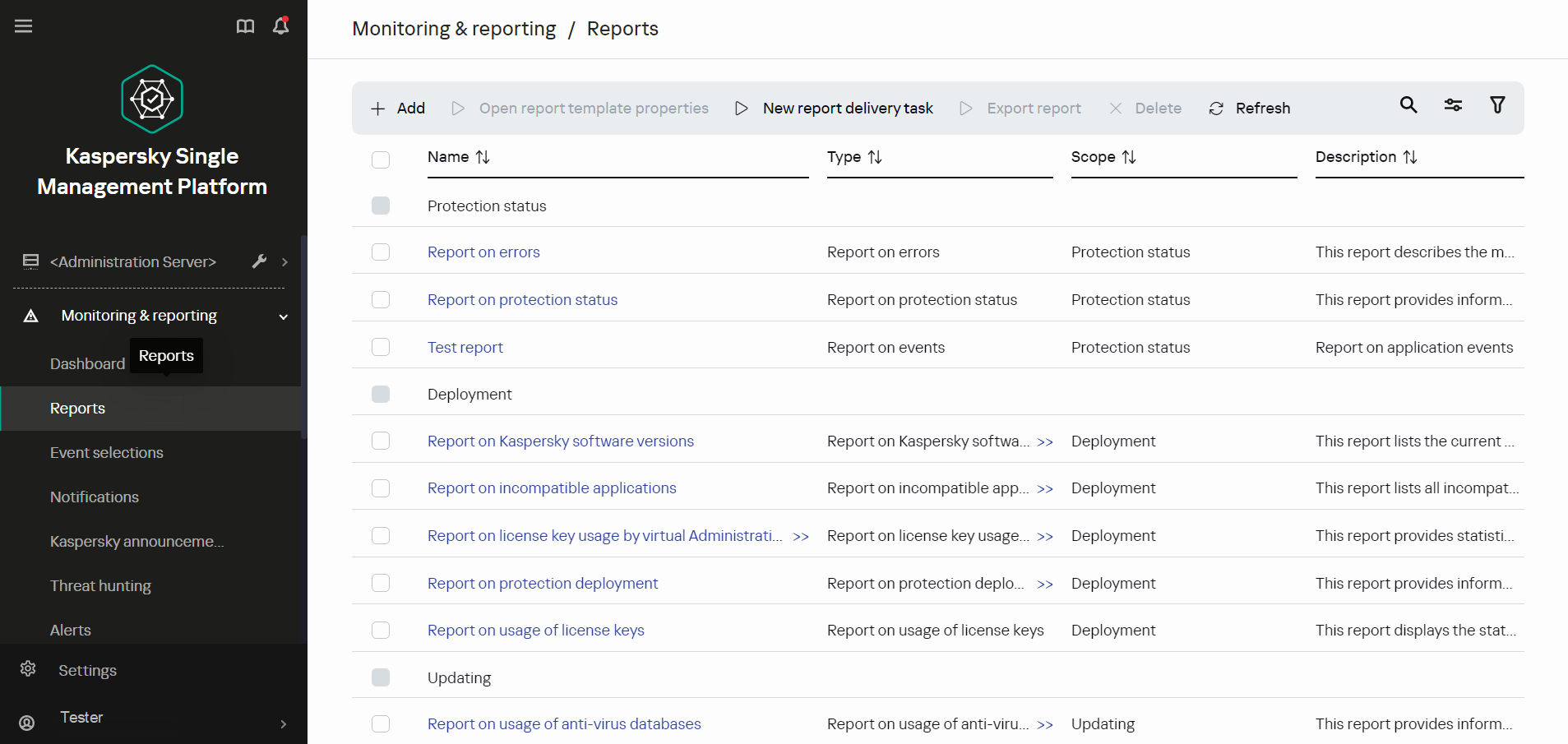Sort reports by the Name column
Viewport: 1568px width, 744px height.
pos(482,156)
